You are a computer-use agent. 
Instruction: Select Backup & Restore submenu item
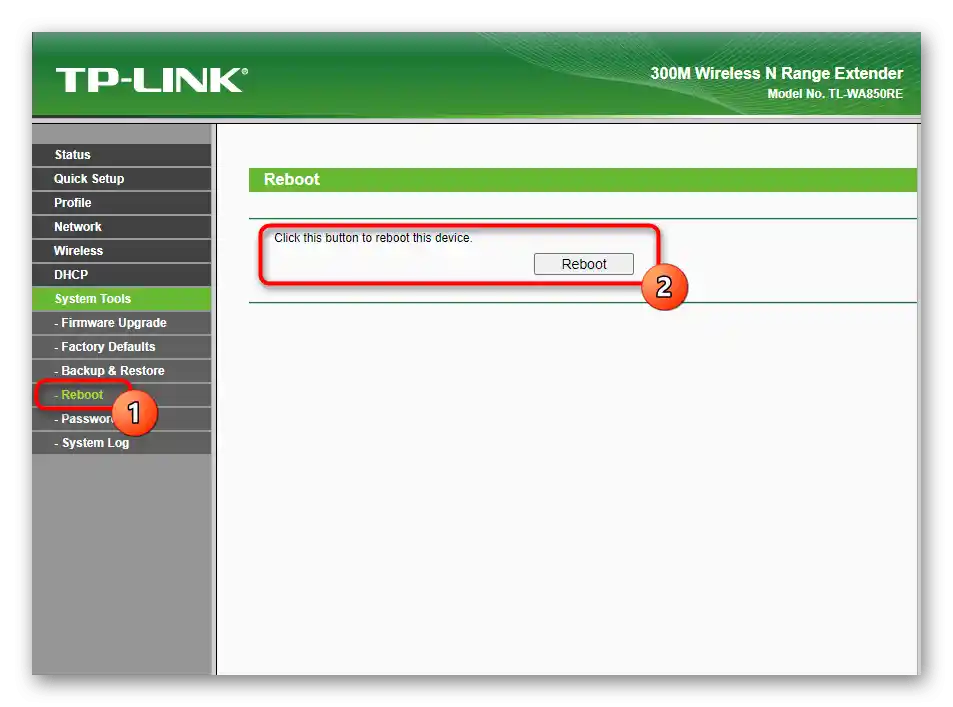[122, 371]
